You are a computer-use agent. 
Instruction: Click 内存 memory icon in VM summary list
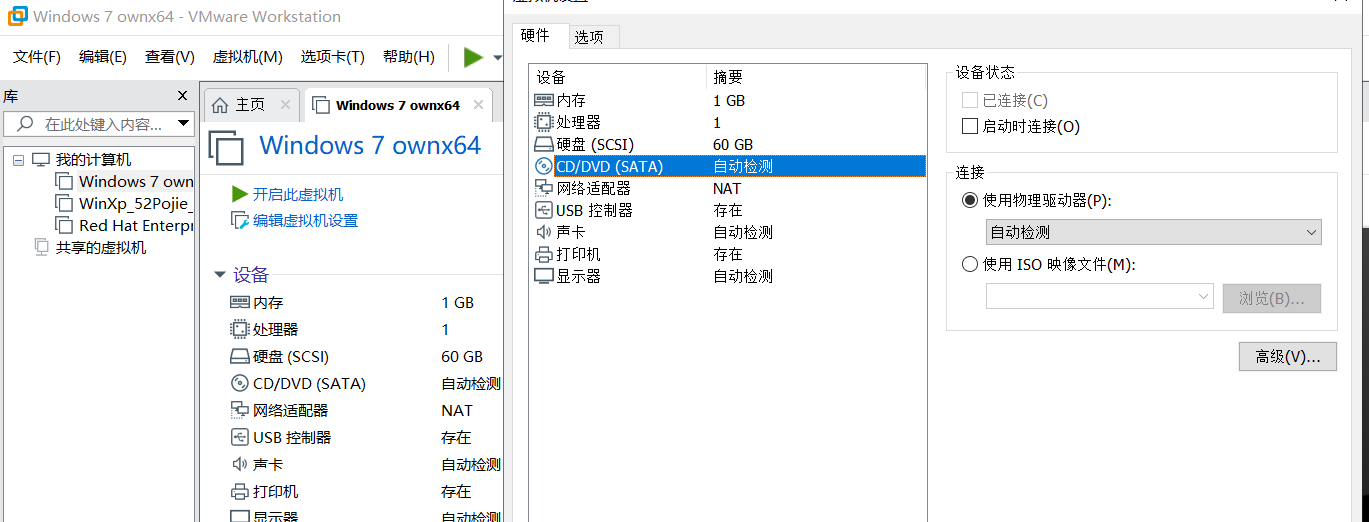tap(239, 303)
